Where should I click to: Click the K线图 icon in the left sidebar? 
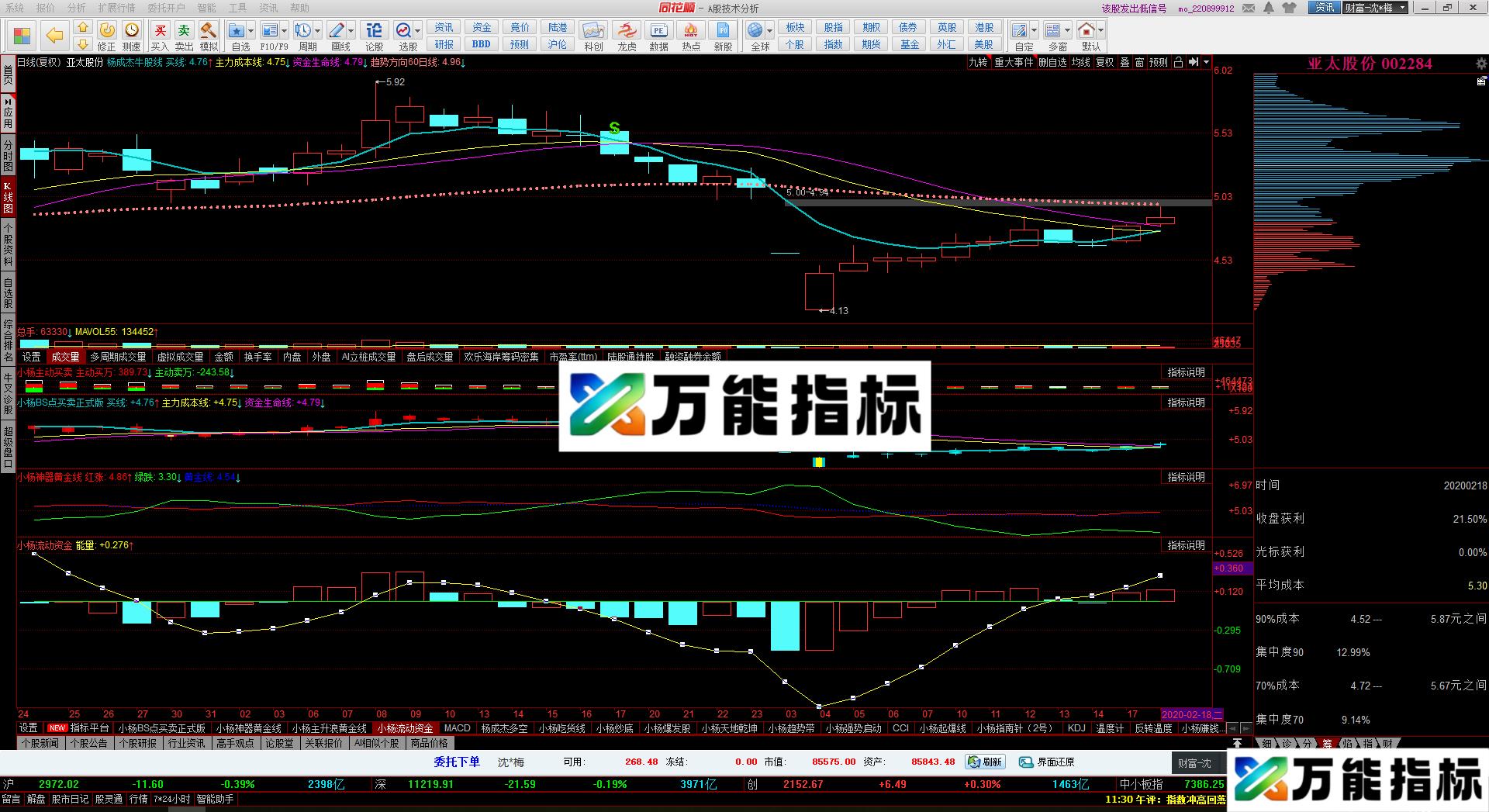tap(9, 195)
